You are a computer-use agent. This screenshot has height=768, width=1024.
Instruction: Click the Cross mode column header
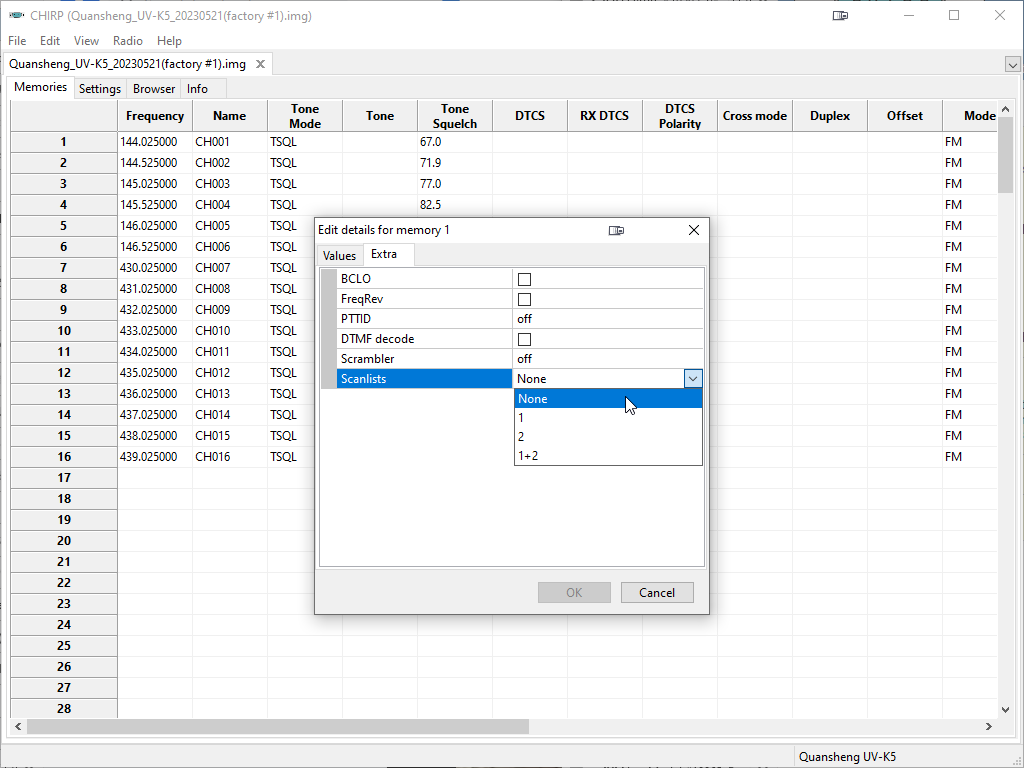click(x=755, y=116)
